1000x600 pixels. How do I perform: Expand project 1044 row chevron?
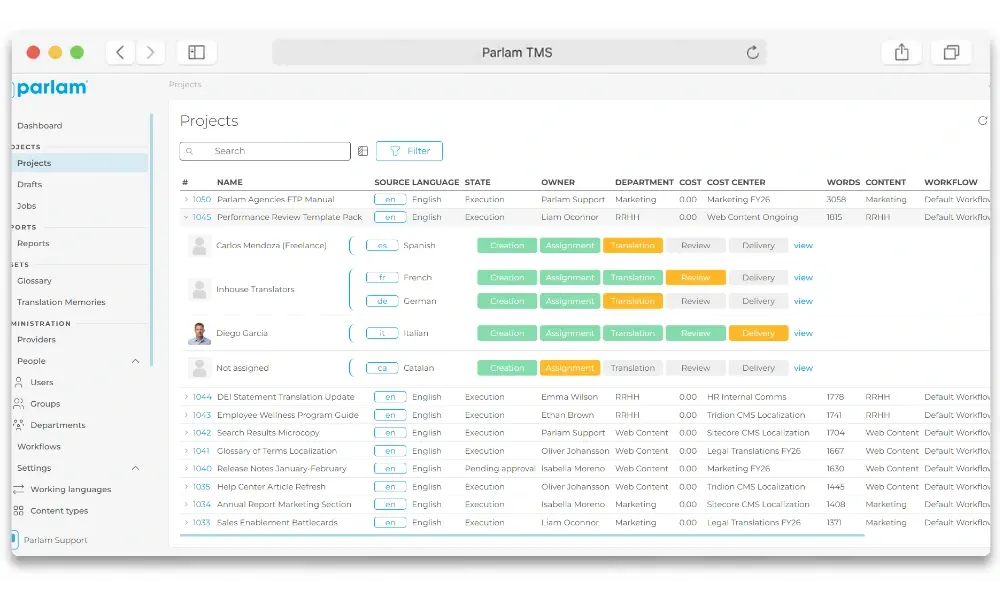tap(186, 397)
